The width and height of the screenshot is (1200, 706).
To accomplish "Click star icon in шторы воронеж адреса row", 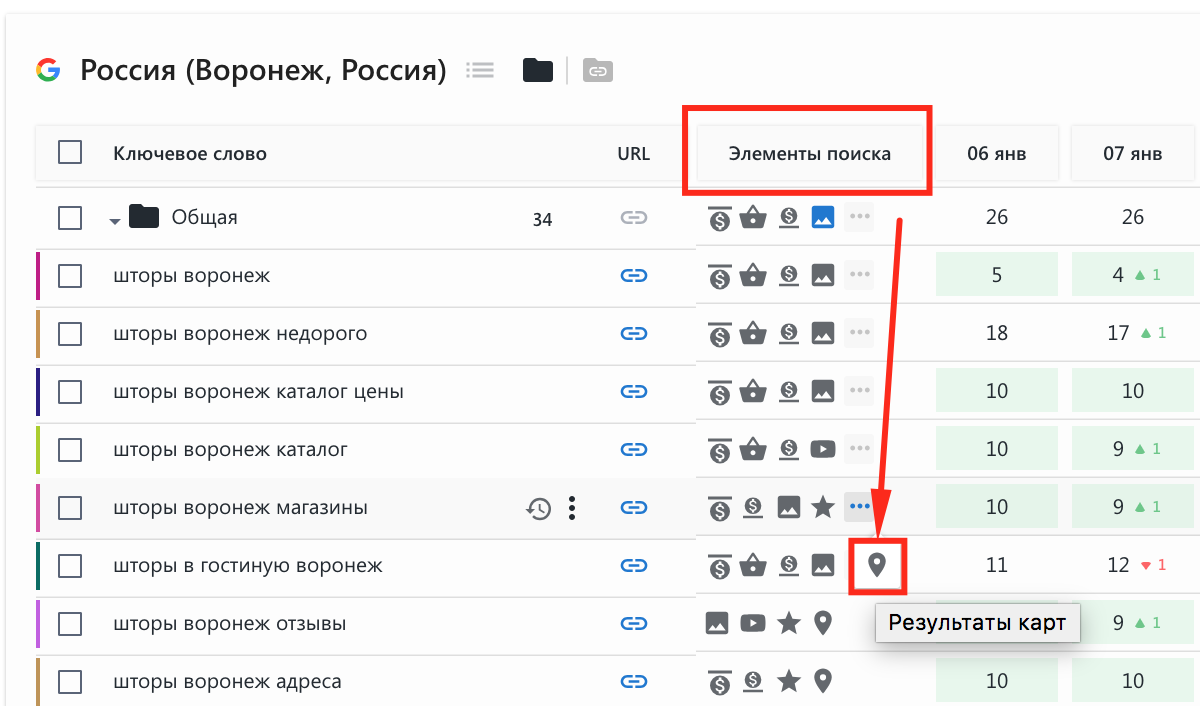I will (x=789, y=682).
